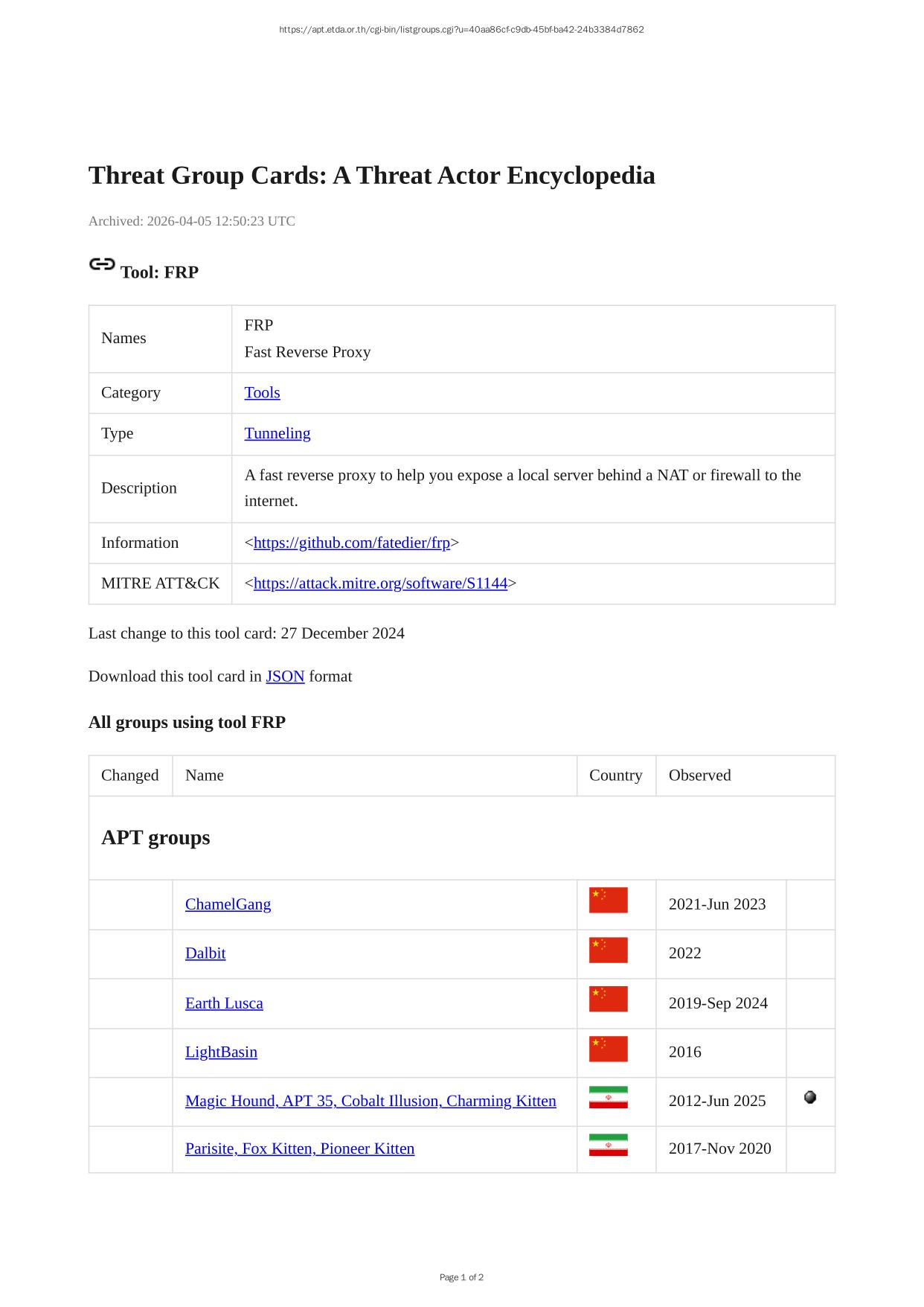Click the China flag in Dalbit row

tap(608, 950)
